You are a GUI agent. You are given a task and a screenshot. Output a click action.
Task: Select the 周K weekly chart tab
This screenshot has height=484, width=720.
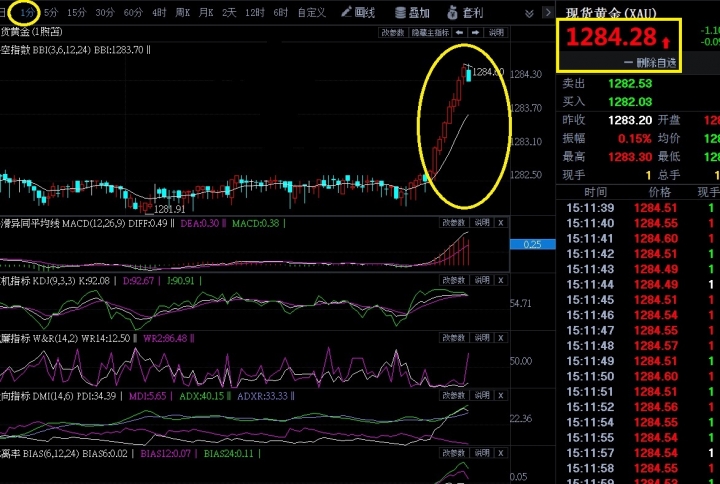pyautogui.click(x=182, y=13)
